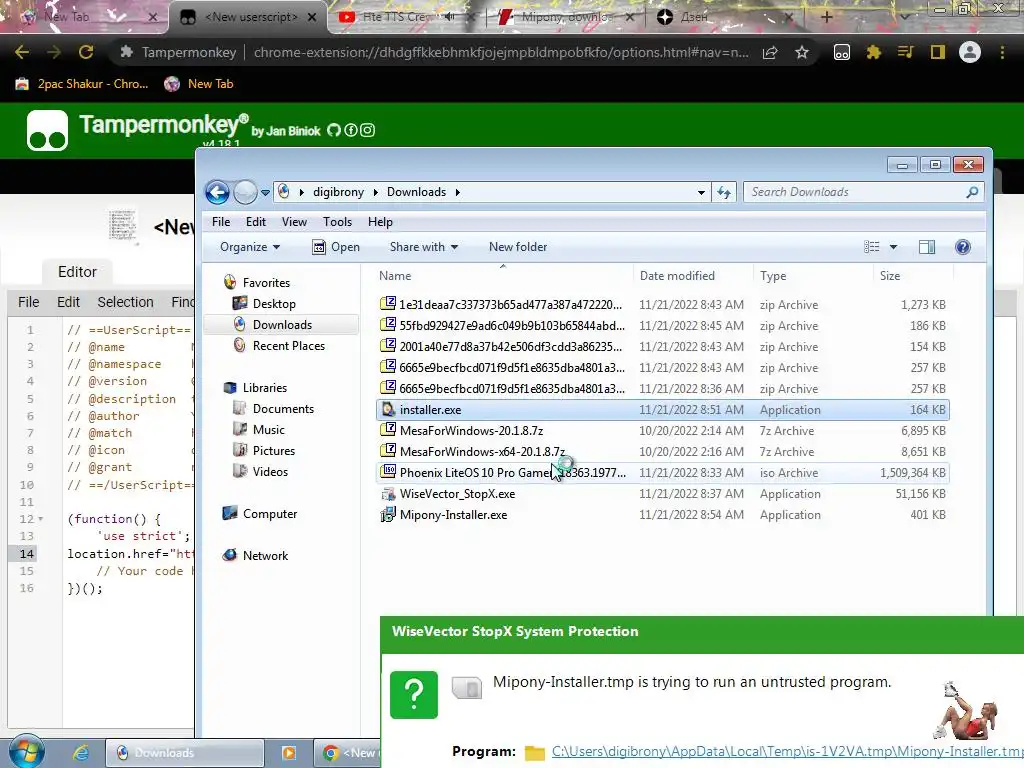
Task: Click the green question mark alert icon
Action: 414,695
